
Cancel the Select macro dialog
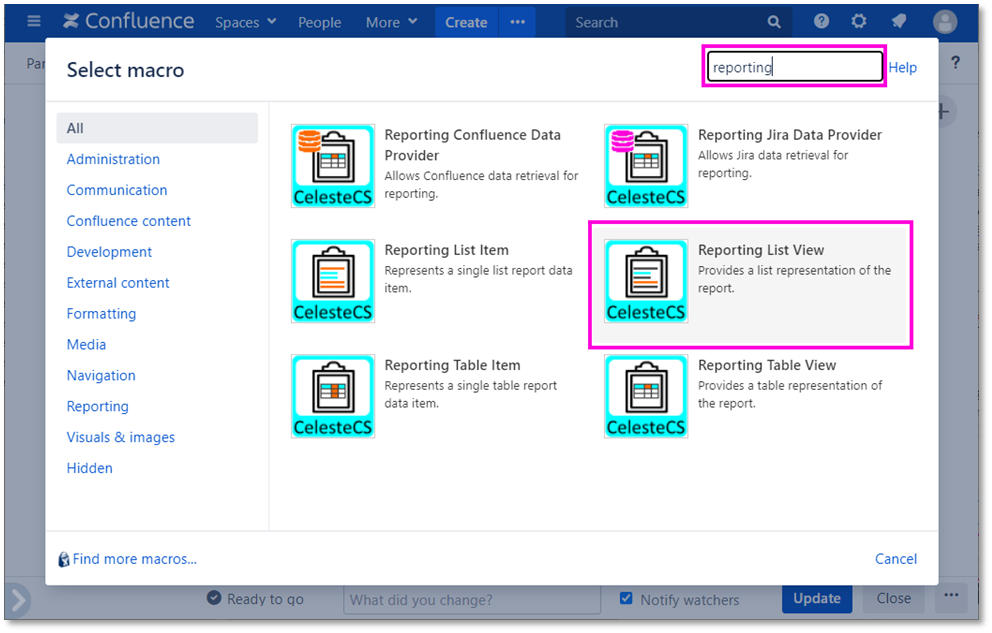click(896, 559)
